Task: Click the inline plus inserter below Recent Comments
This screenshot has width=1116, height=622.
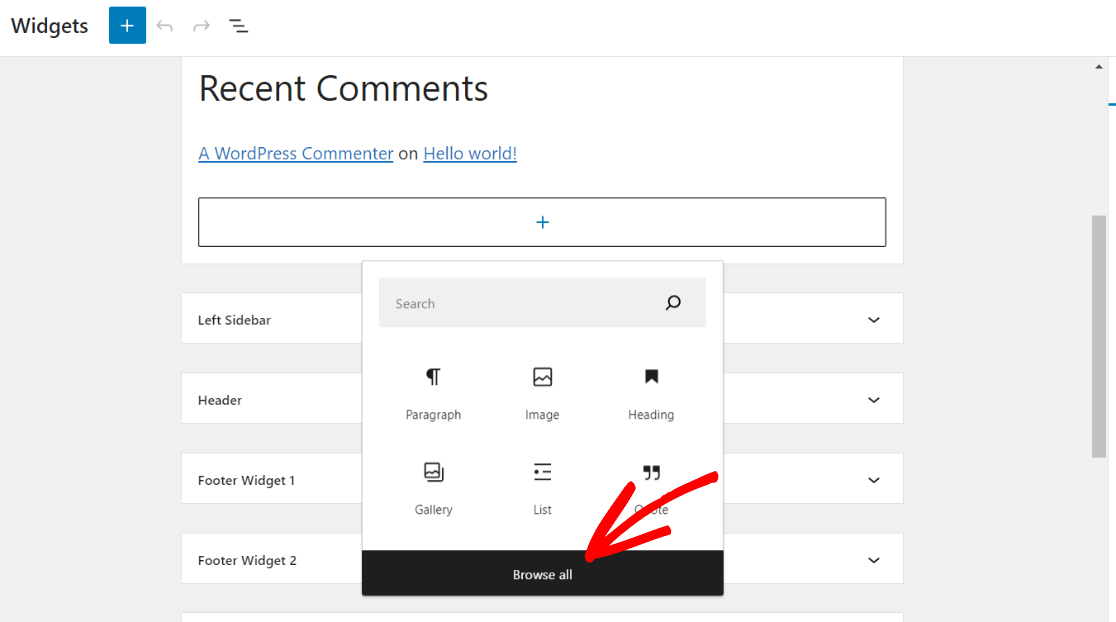Action: (541, 221)
